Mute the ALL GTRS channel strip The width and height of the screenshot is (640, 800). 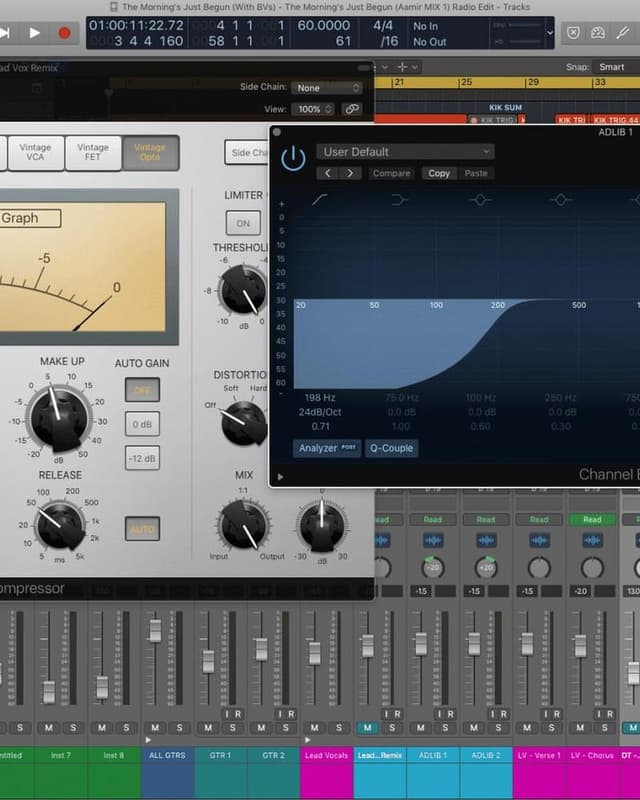point(155,728)
